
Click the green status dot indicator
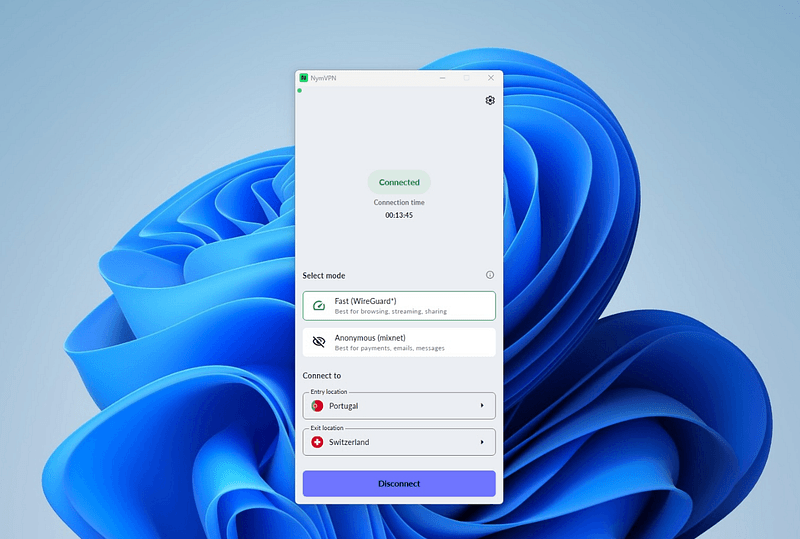(299, 91)
